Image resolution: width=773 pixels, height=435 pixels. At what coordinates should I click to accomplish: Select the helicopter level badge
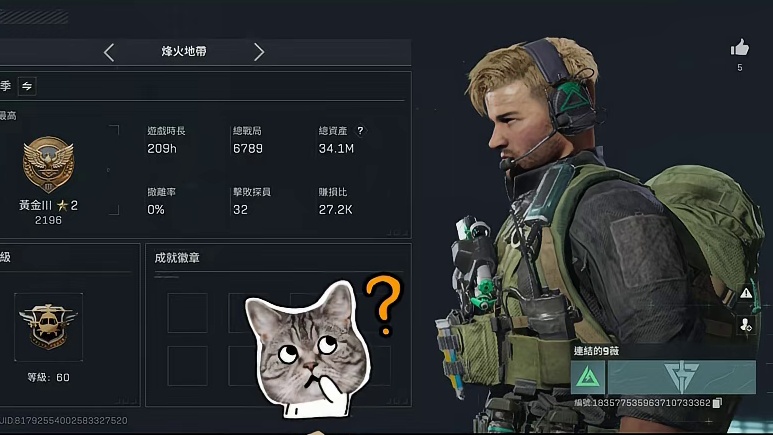(48, 326)
